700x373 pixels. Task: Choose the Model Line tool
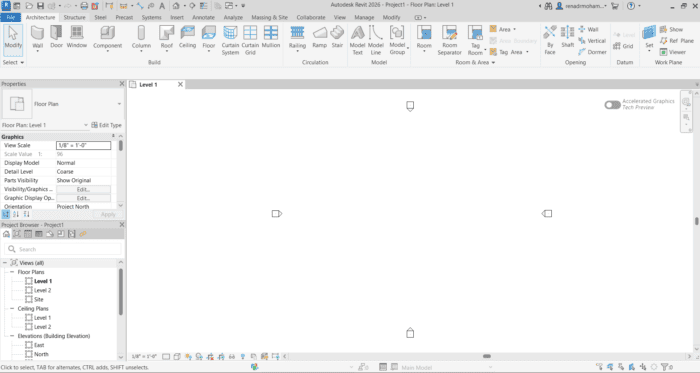click(x=376, y=40)
